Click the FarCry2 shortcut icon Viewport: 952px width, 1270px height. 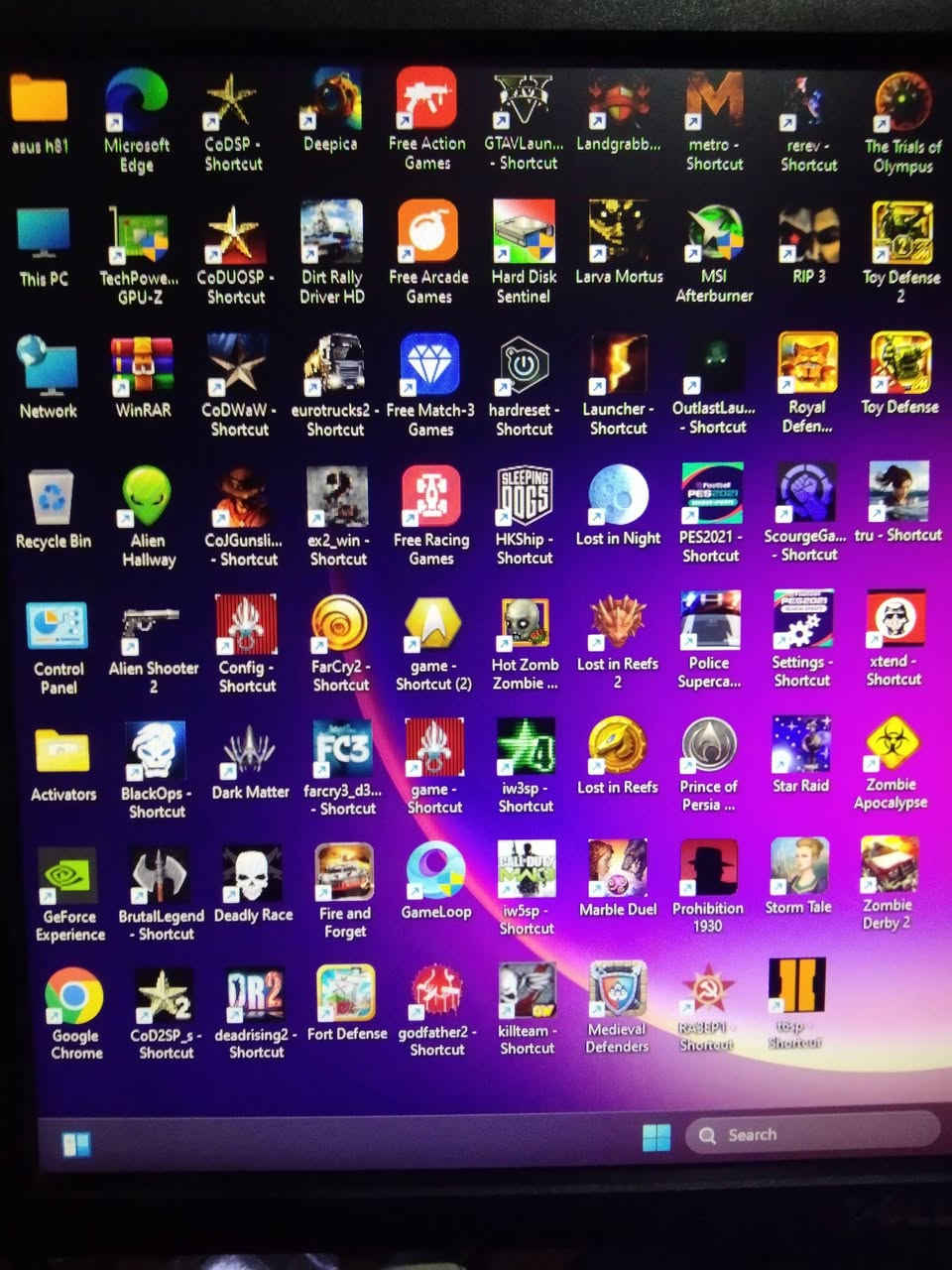[340, 624]
